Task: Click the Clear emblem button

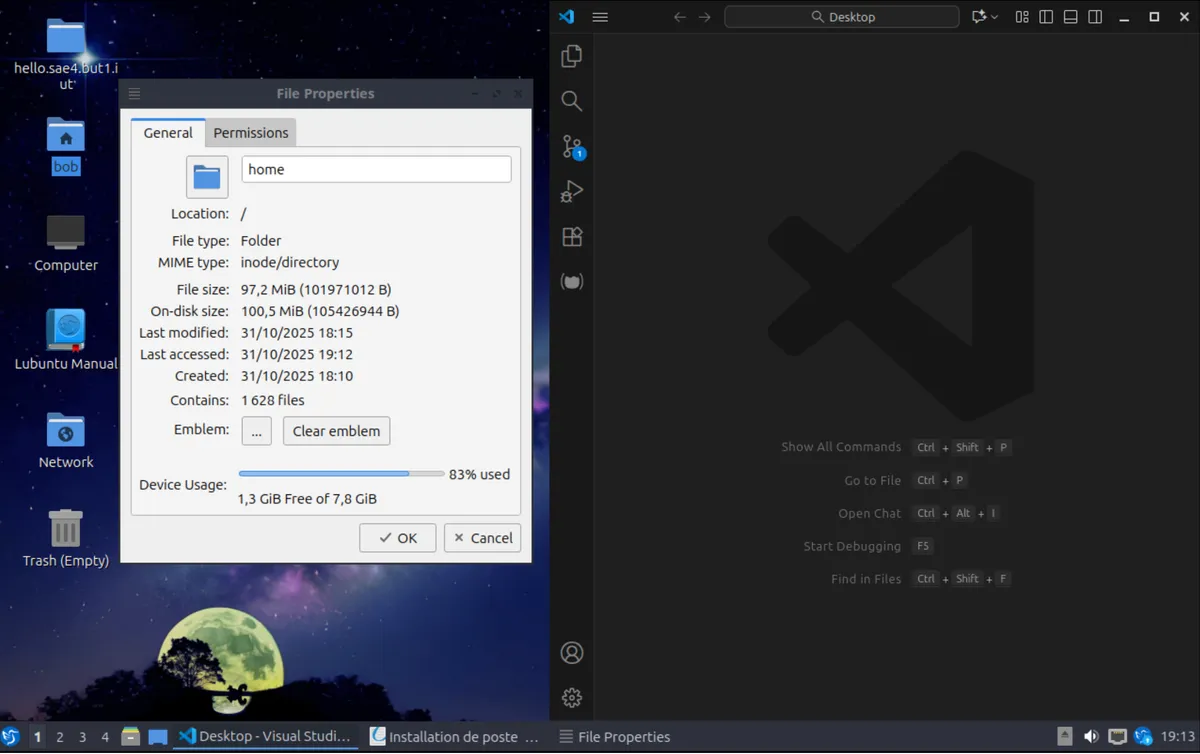Action: [337, 431]
